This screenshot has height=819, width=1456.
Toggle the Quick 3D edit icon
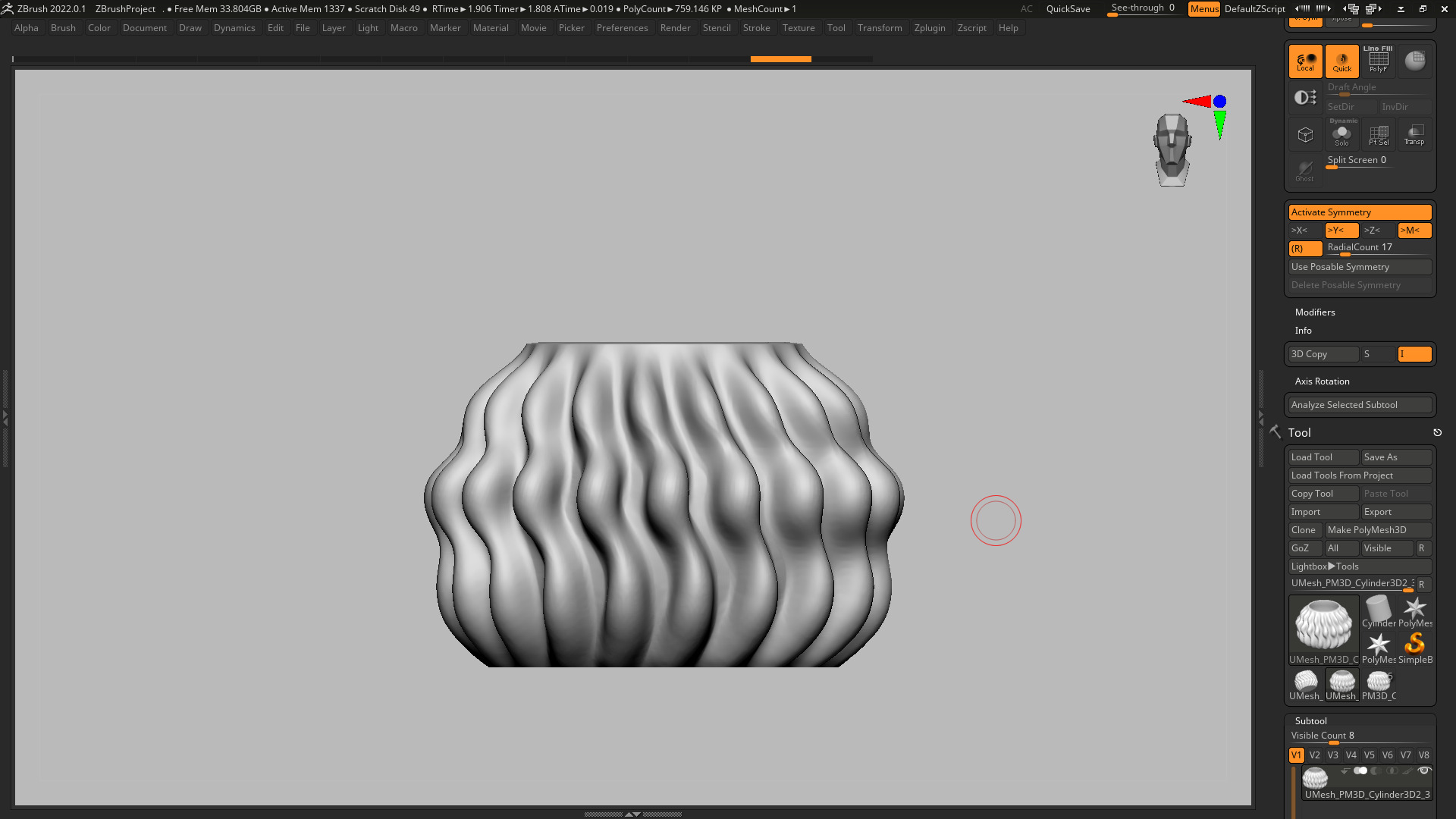pos(1341,61)
